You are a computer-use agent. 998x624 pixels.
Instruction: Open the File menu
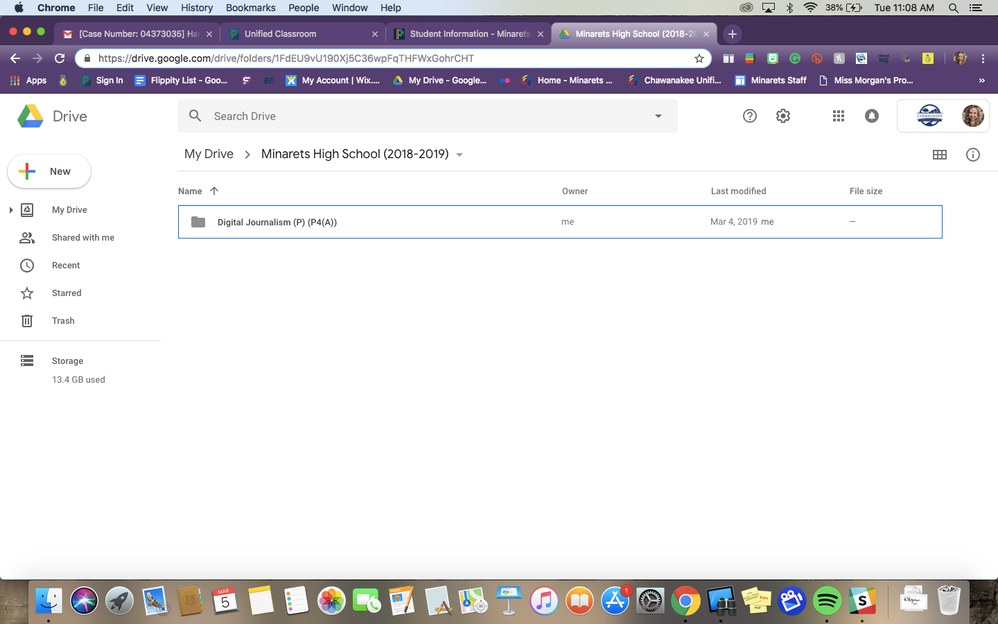click(95, 8)
